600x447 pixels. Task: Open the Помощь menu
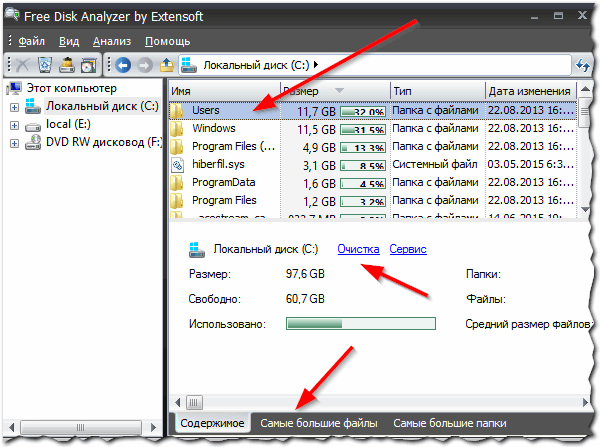pos(167,41)
